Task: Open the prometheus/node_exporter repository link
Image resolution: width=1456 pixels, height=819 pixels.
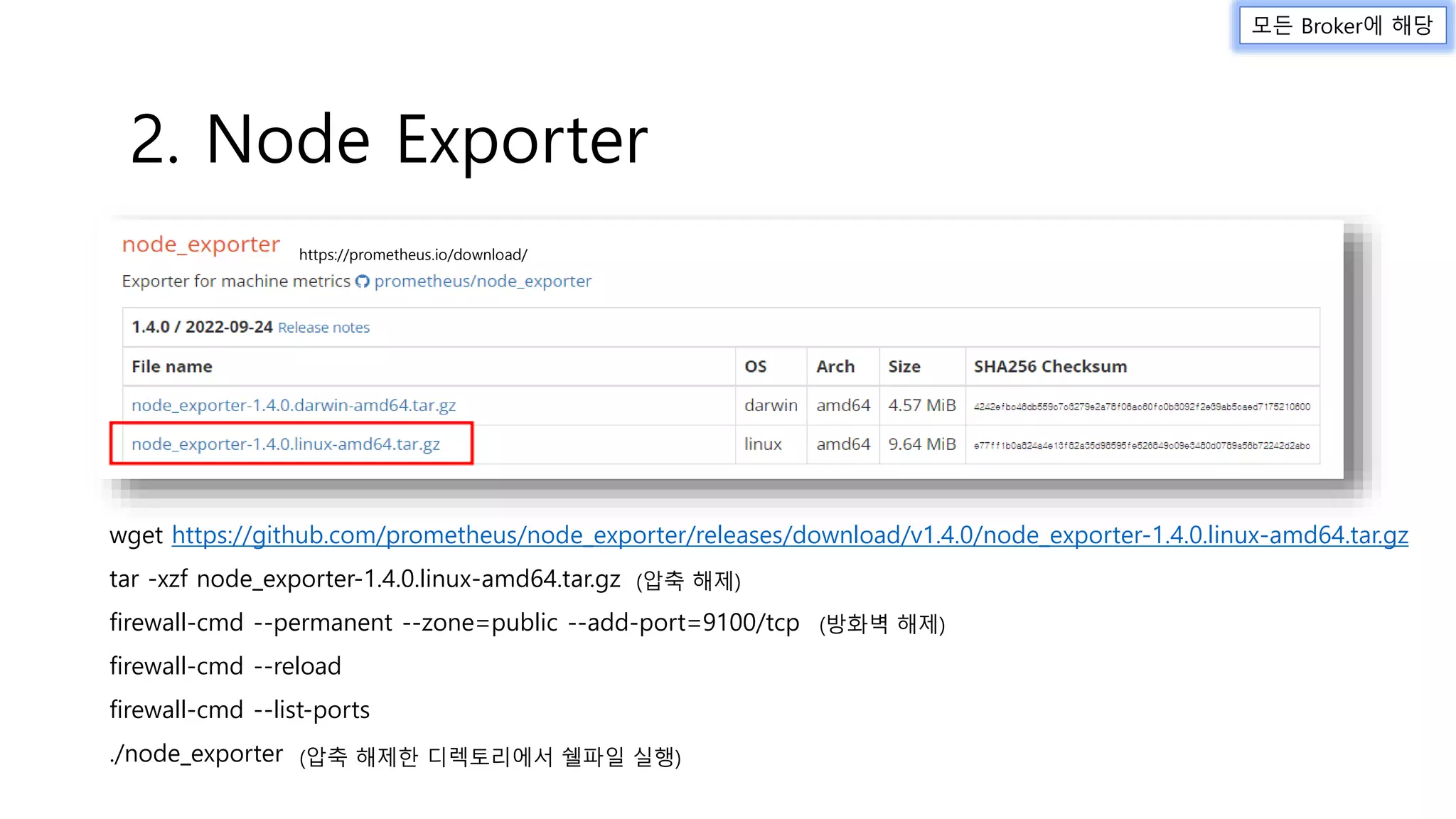Action: pyautogui.click(x=483, y=282)
